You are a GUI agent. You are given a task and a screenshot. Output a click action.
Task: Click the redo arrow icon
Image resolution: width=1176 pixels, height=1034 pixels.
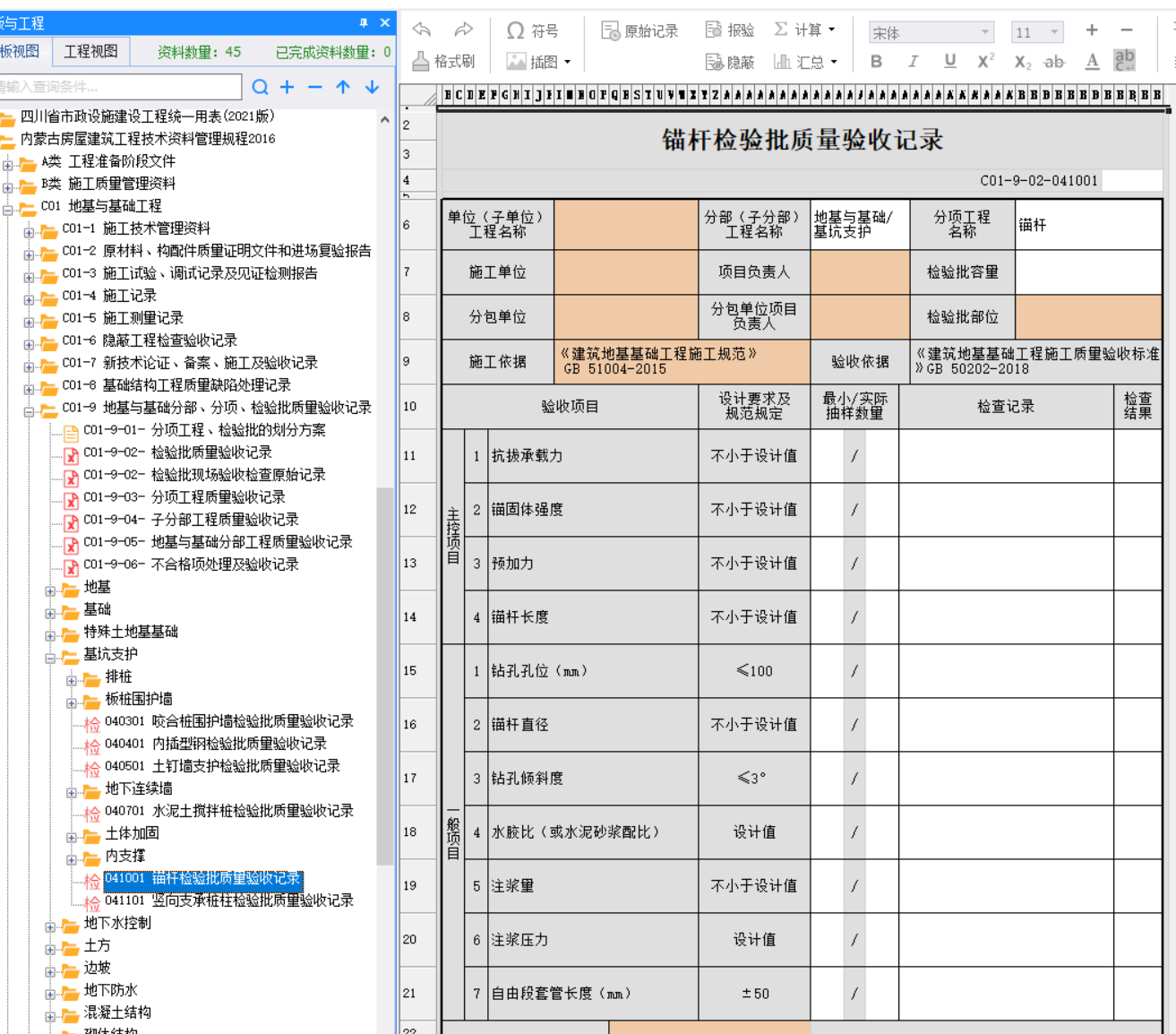pyautogui.click(x=463, y=30)
